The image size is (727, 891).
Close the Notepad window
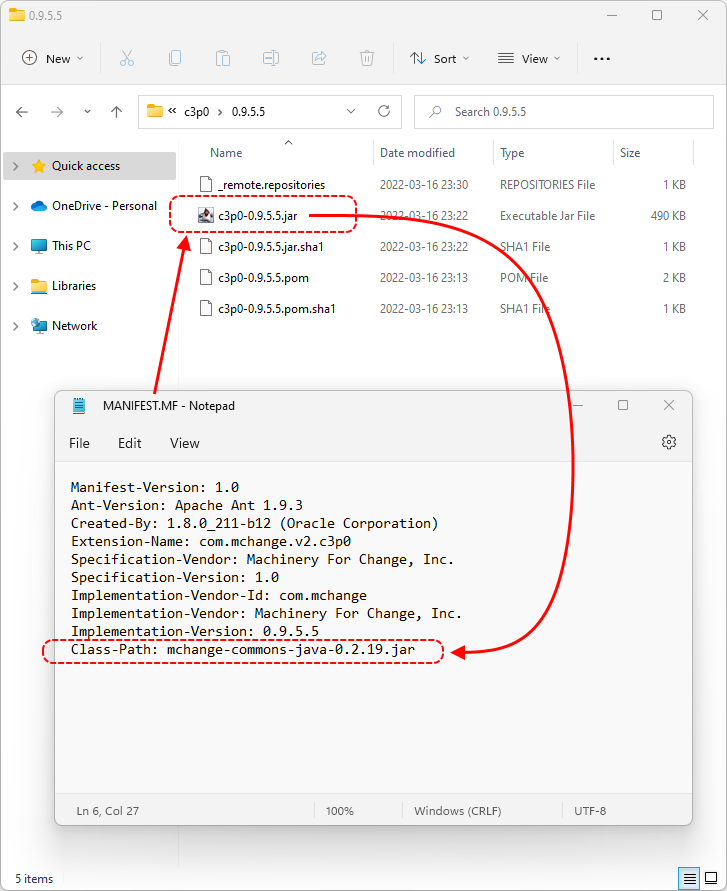669,405
